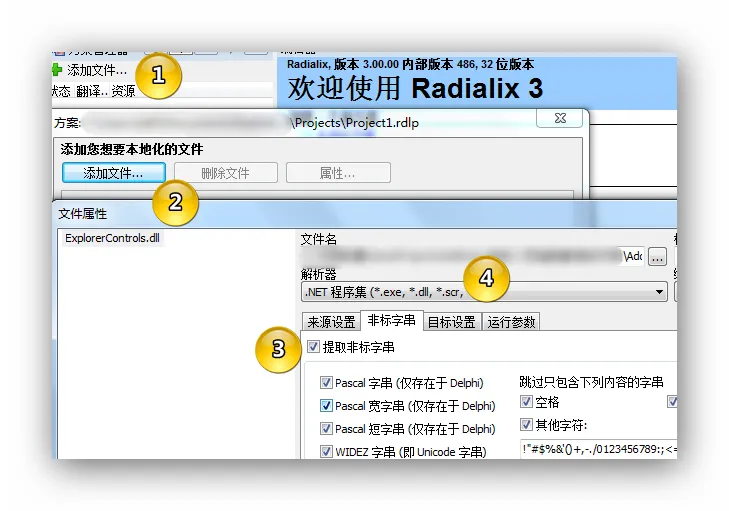Toggle the 空格 checkbox
The image size is (729, 511).
click(x=526, y=402)
